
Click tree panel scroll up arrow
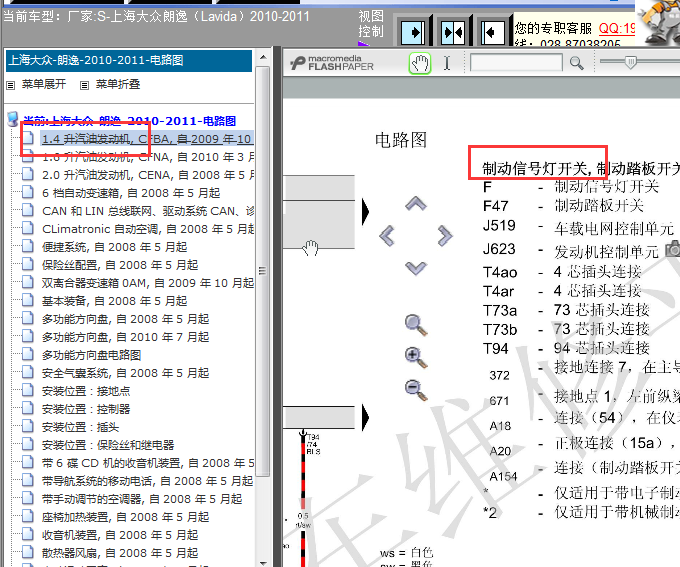[x=263, y=57]
